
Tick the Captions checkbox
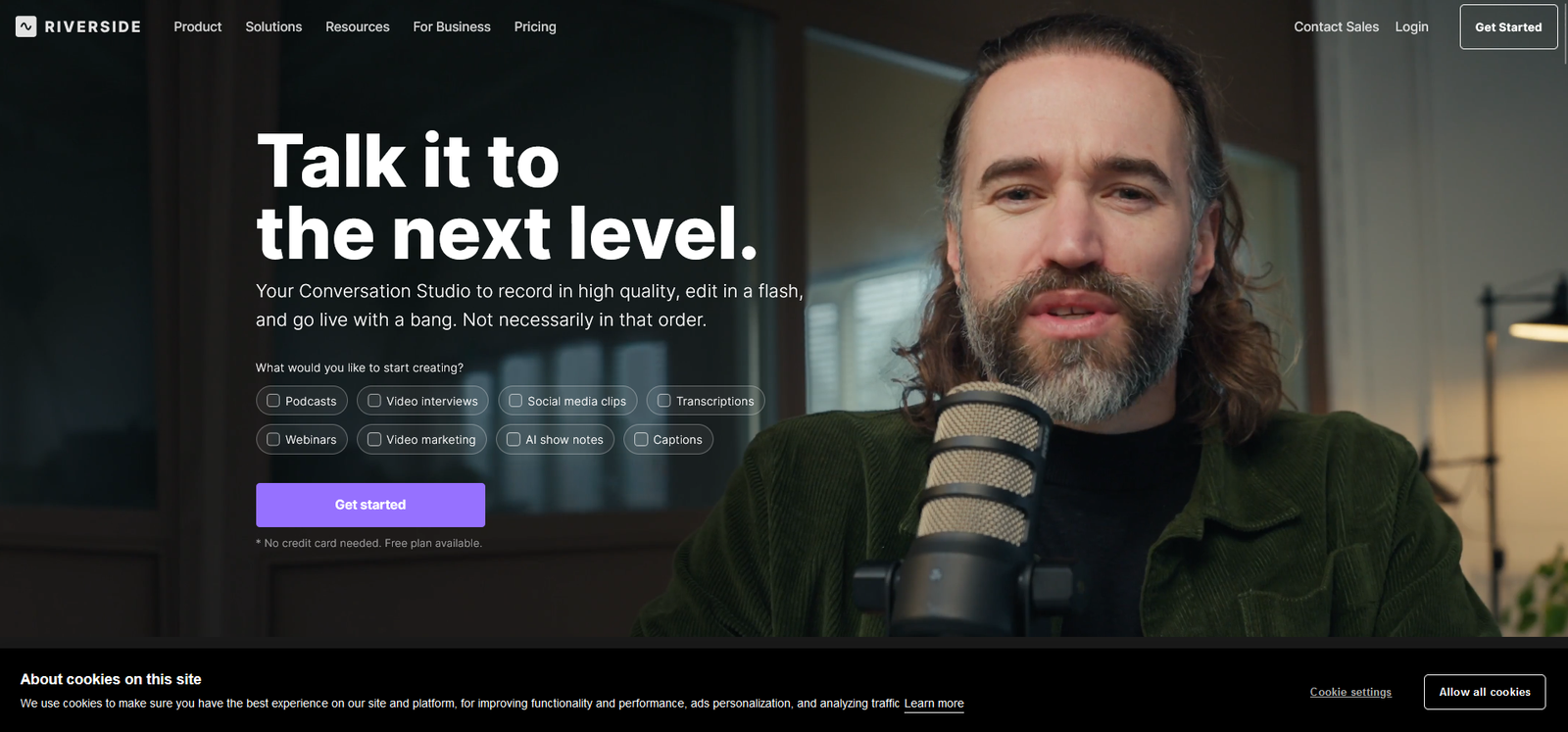click(x=641, y=439)
